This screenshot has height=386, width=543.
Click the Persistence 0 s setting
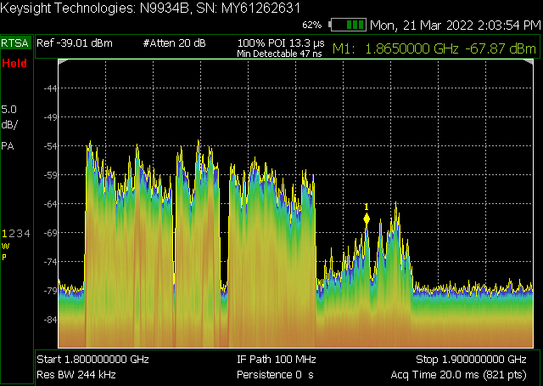[x=275, y=375]
